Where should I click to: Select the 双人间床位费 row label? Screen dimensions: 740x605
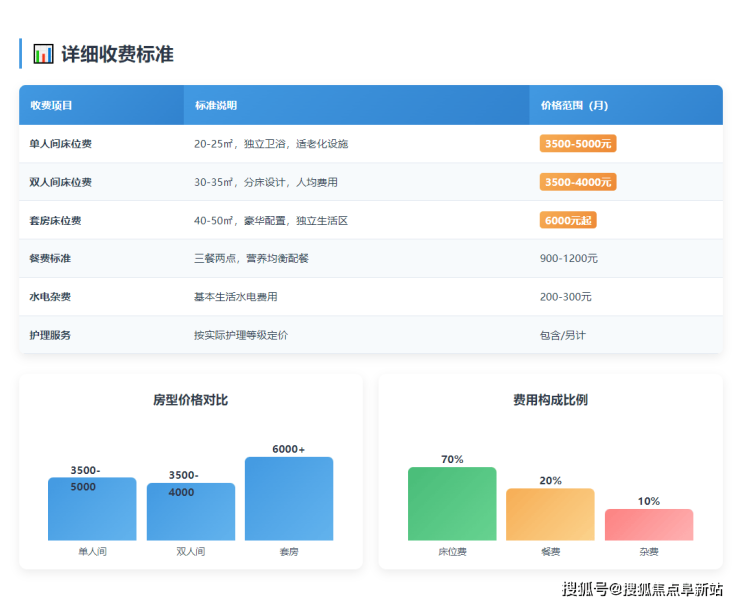point(61,182)
